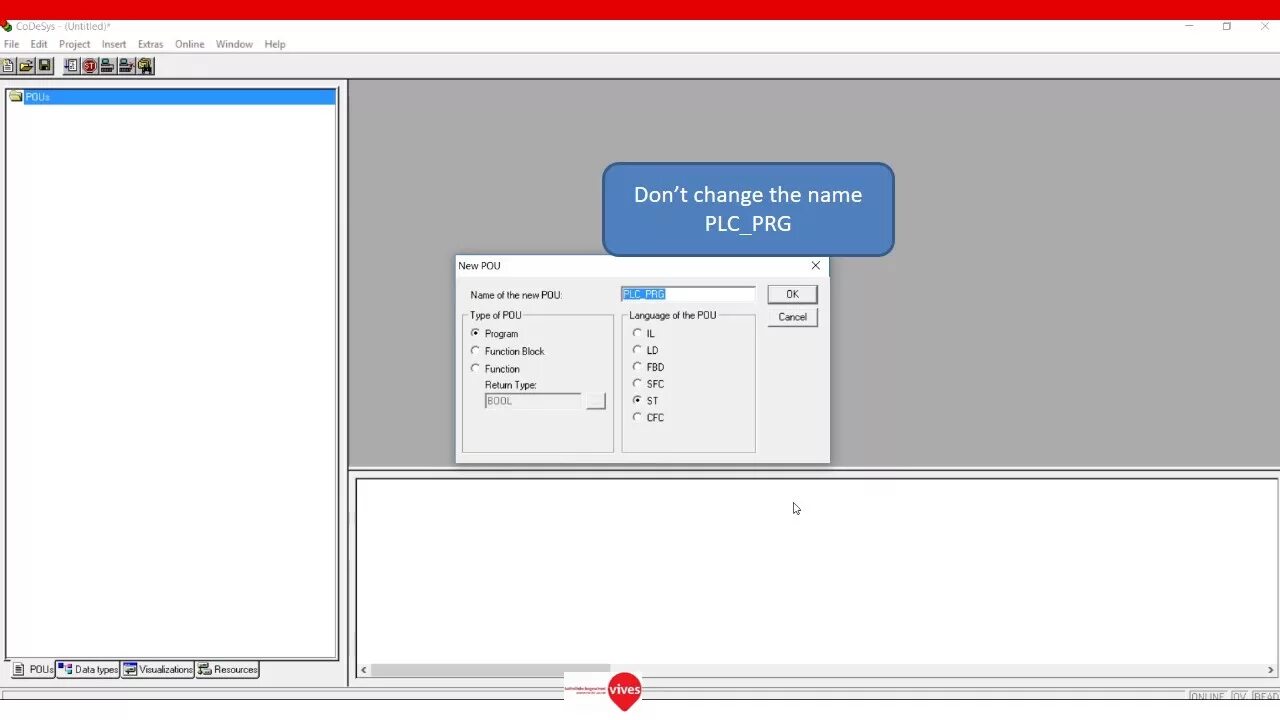
Task: Click the red Stop toolbar icon
Action: click(89, 66)
